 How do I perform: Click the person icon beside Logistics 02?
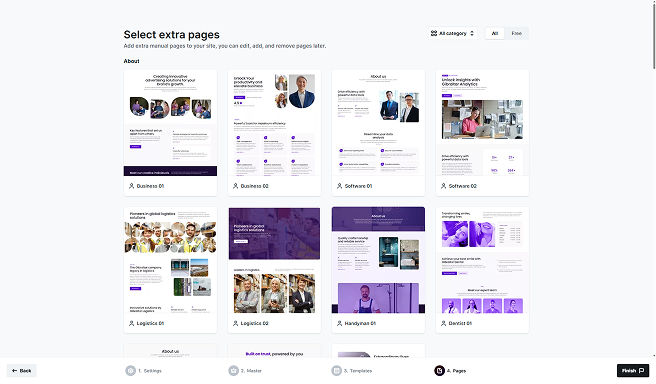(x=236, y=323)
